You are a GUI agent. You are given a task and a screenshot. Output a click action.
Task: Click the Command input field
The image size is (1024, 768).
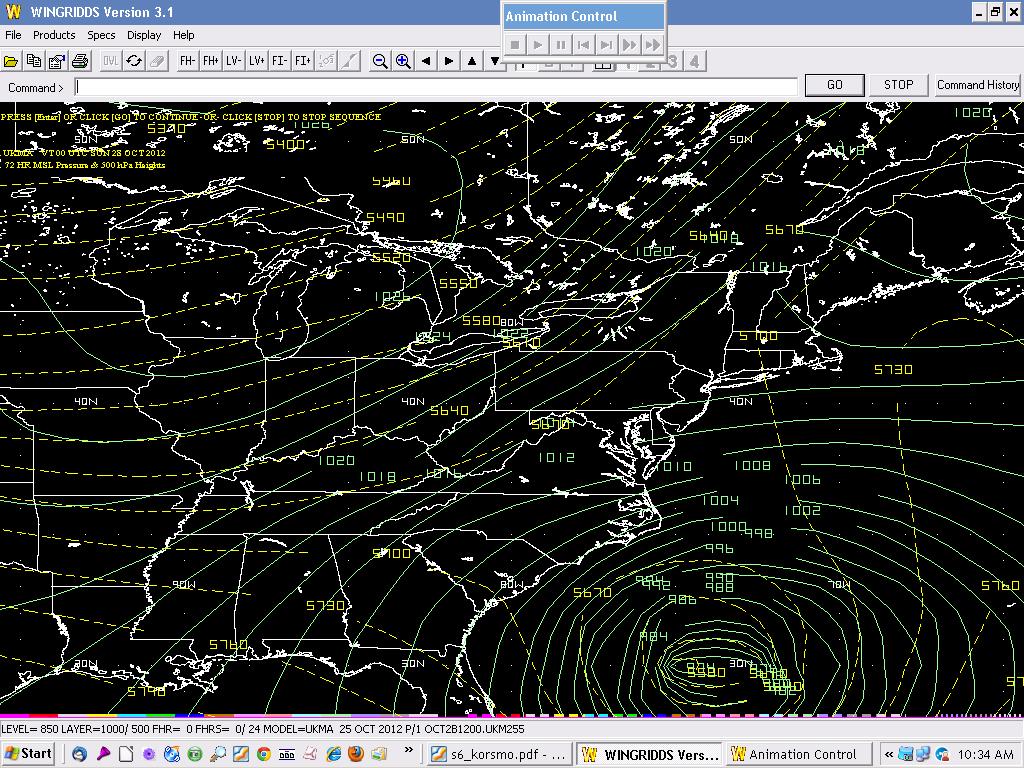coord(436,87)
